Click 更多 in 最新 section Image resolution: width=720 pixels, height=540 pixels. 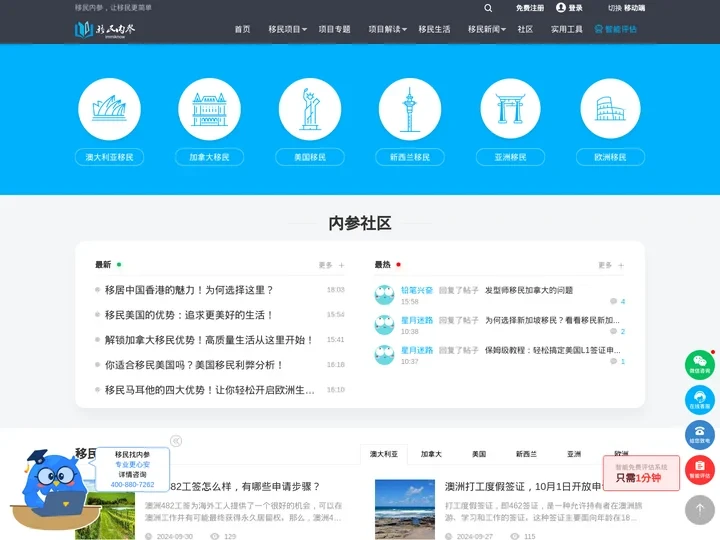click(x=325, y=265)
